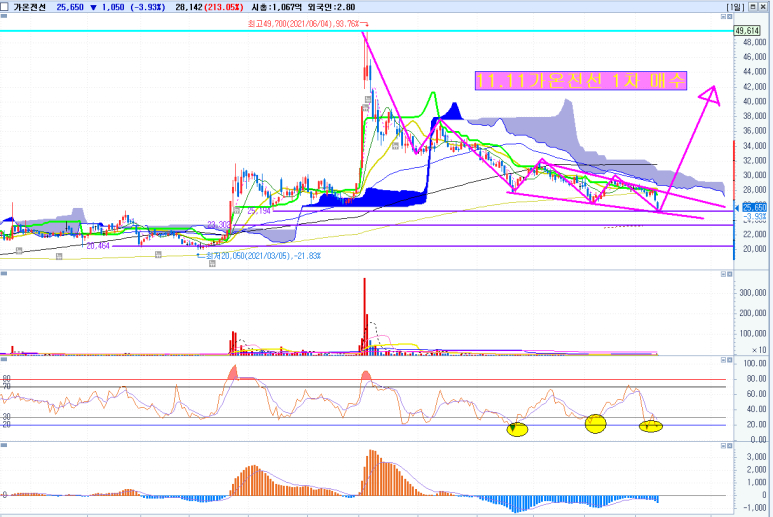Click the 300,000 volume axis value

pyautogui.click(x=753, y=293)
